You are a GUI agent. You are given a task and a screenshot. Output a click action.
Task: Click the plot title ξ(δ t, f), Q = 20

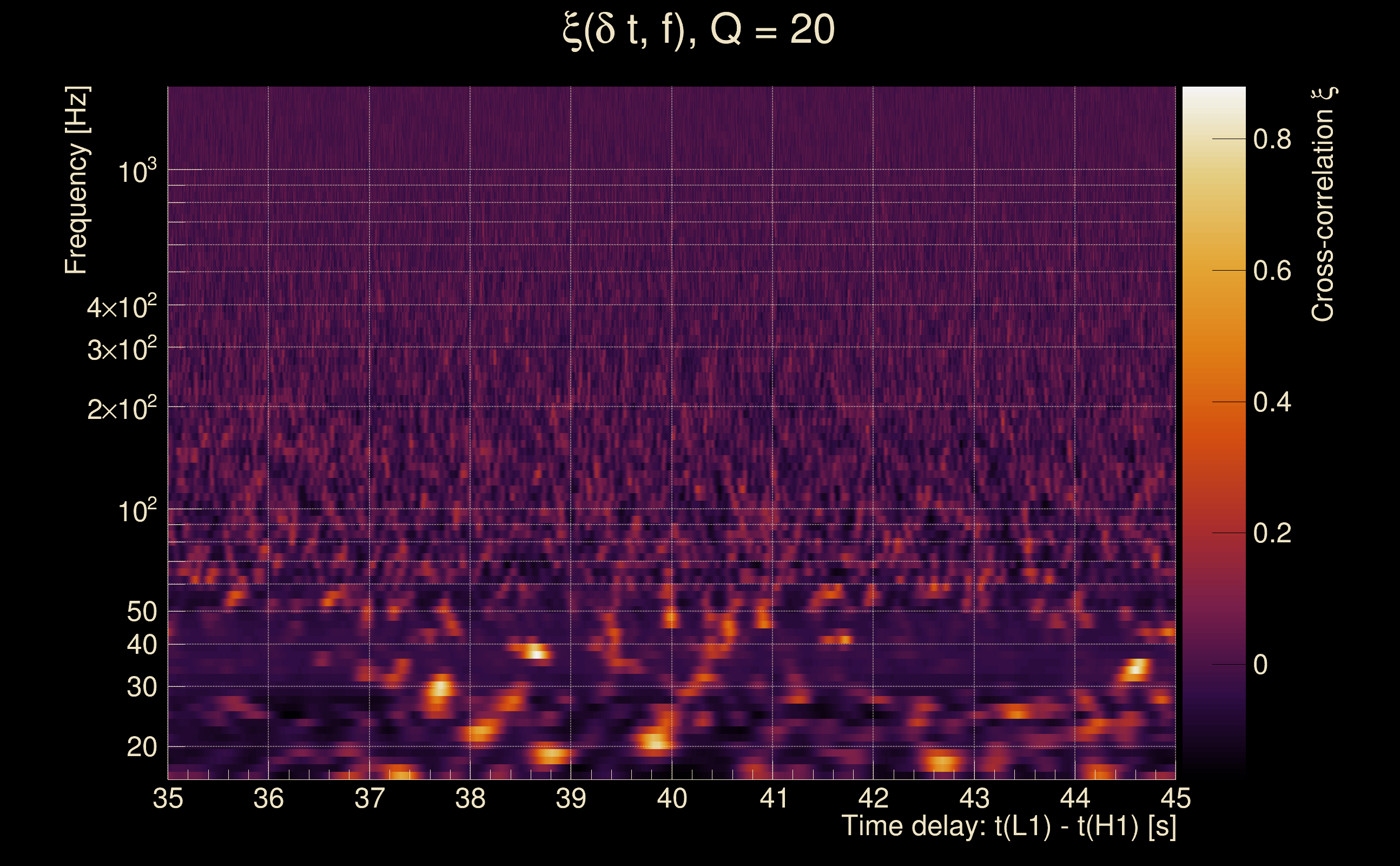pos(698,30)
